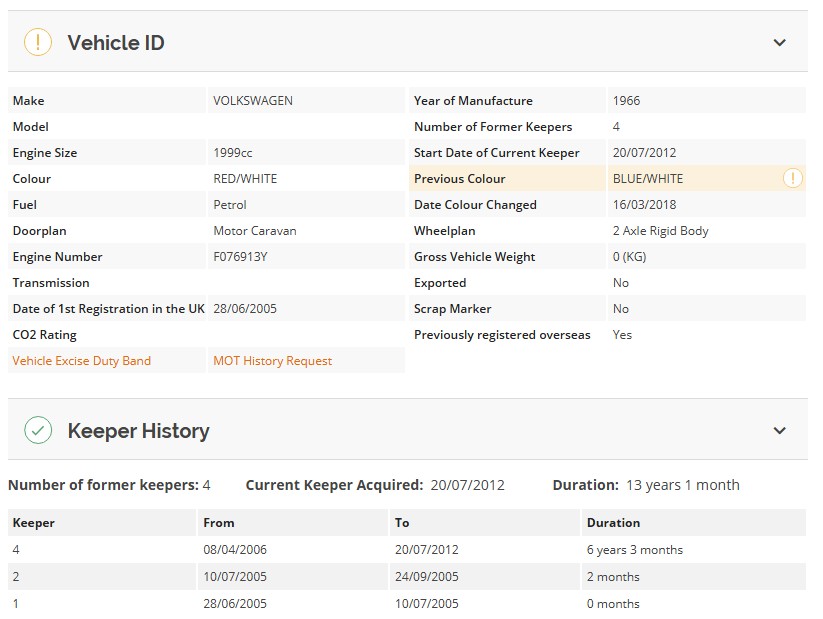Select the RED/WHITE colour value
Image resolution: width=823 pixels, height=619 pixels.
click(245, 179)
